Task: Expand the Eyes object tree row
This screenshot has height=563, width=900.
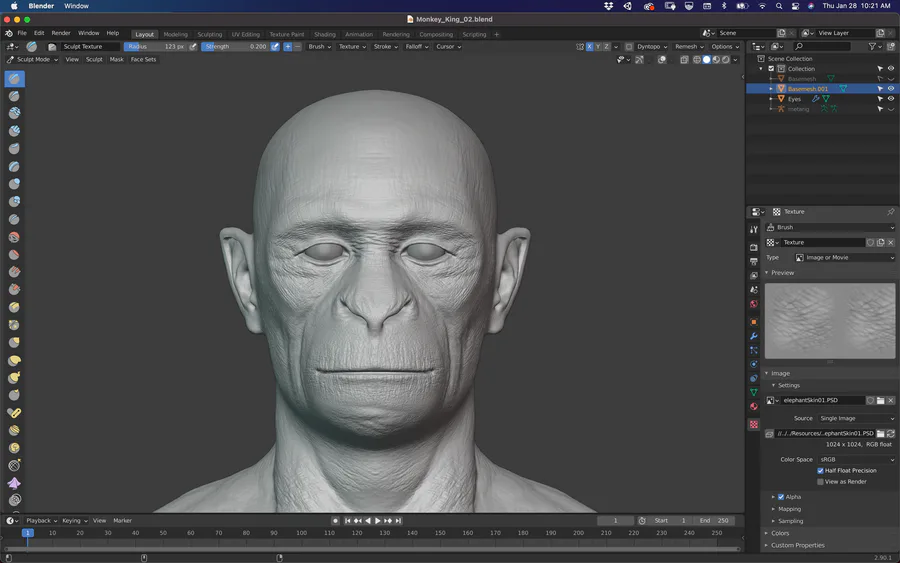Action: click(x=771, y=99)
